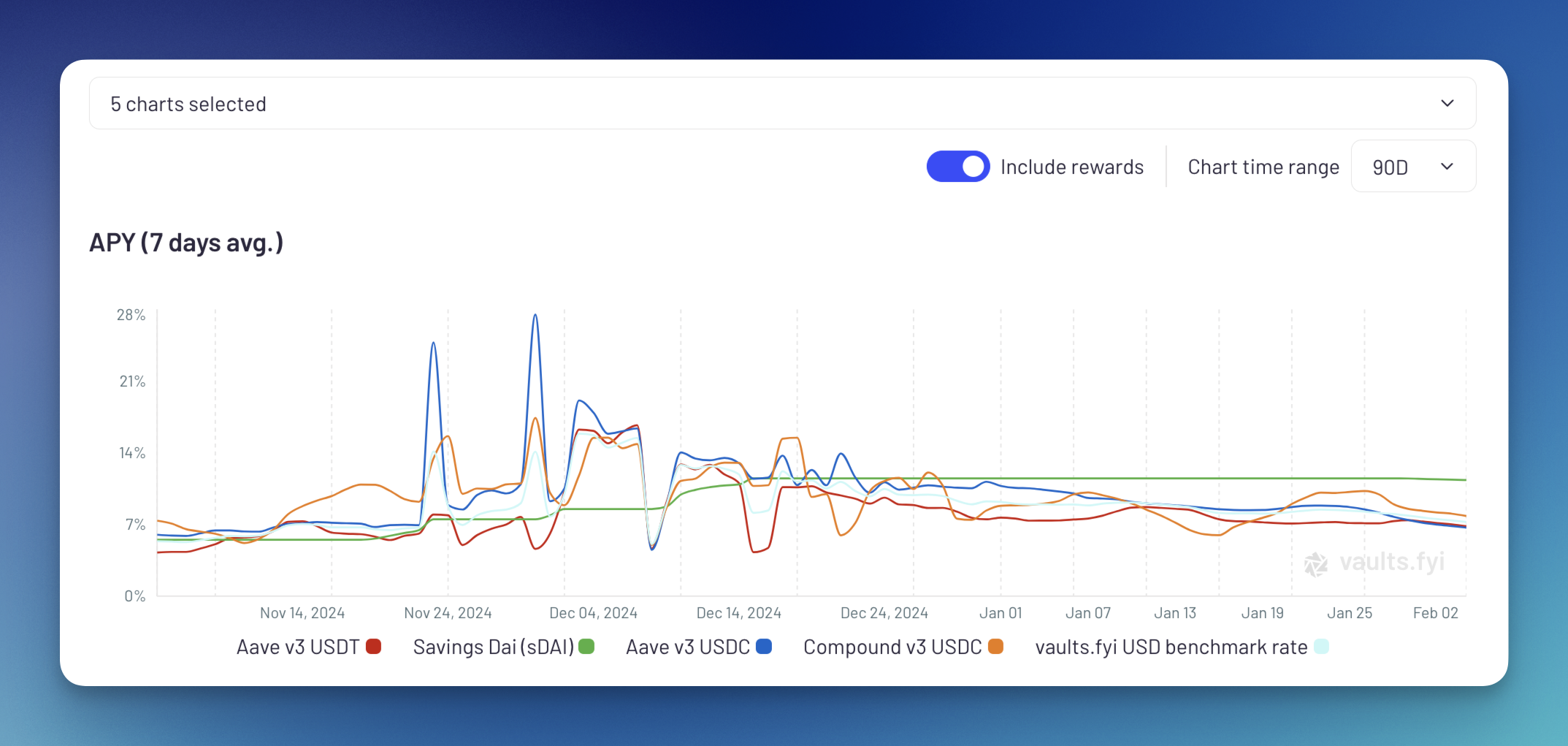Screen dimensions: 1568x746
Task: Click the 14% y-axis label
Action: click(132, 453)
